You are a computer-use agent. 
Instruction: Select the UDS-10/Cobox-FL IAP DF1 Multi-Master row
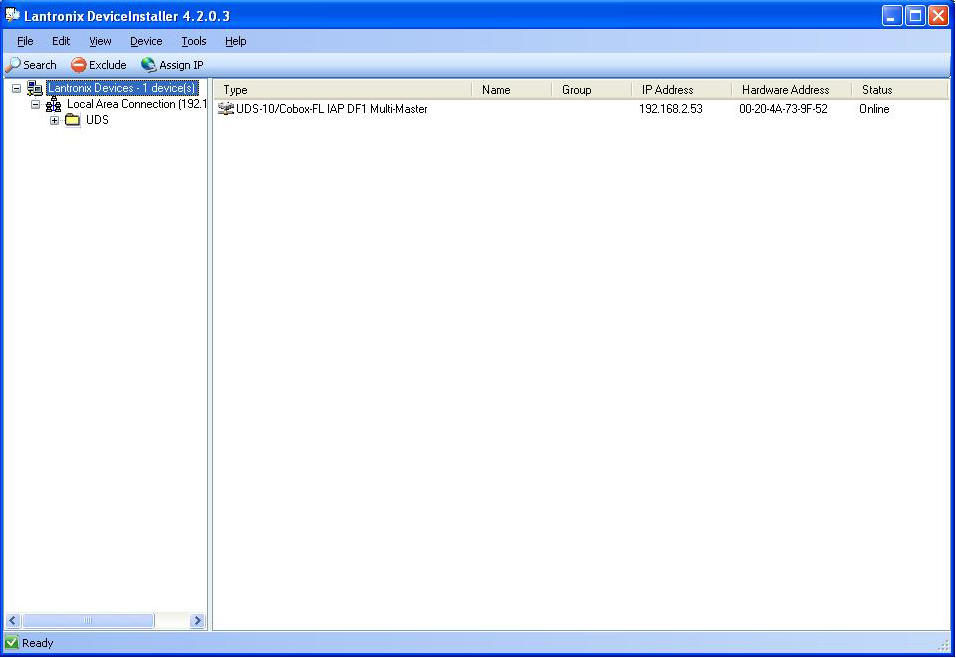[x=332, y=109]
